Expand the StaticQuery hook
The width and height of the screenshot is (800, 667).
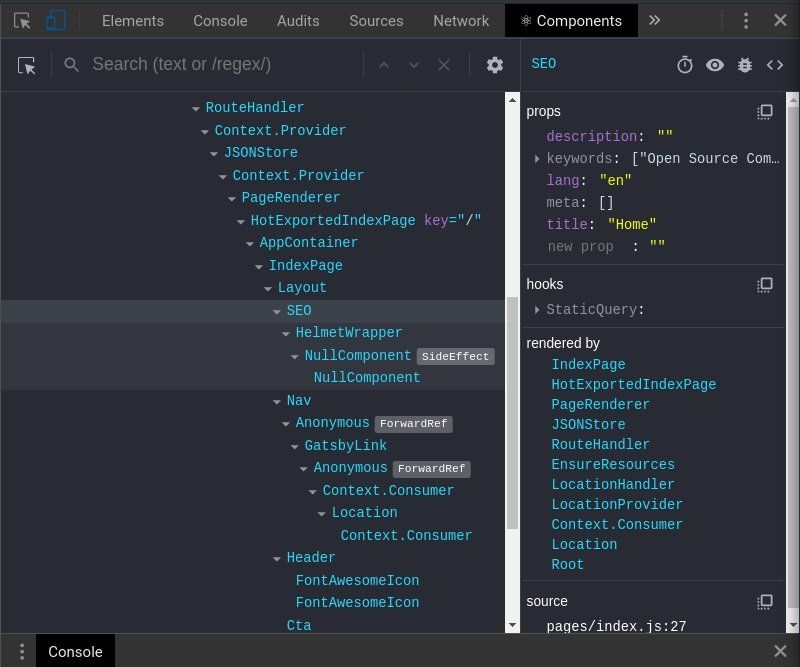click(x=537, y=309)
